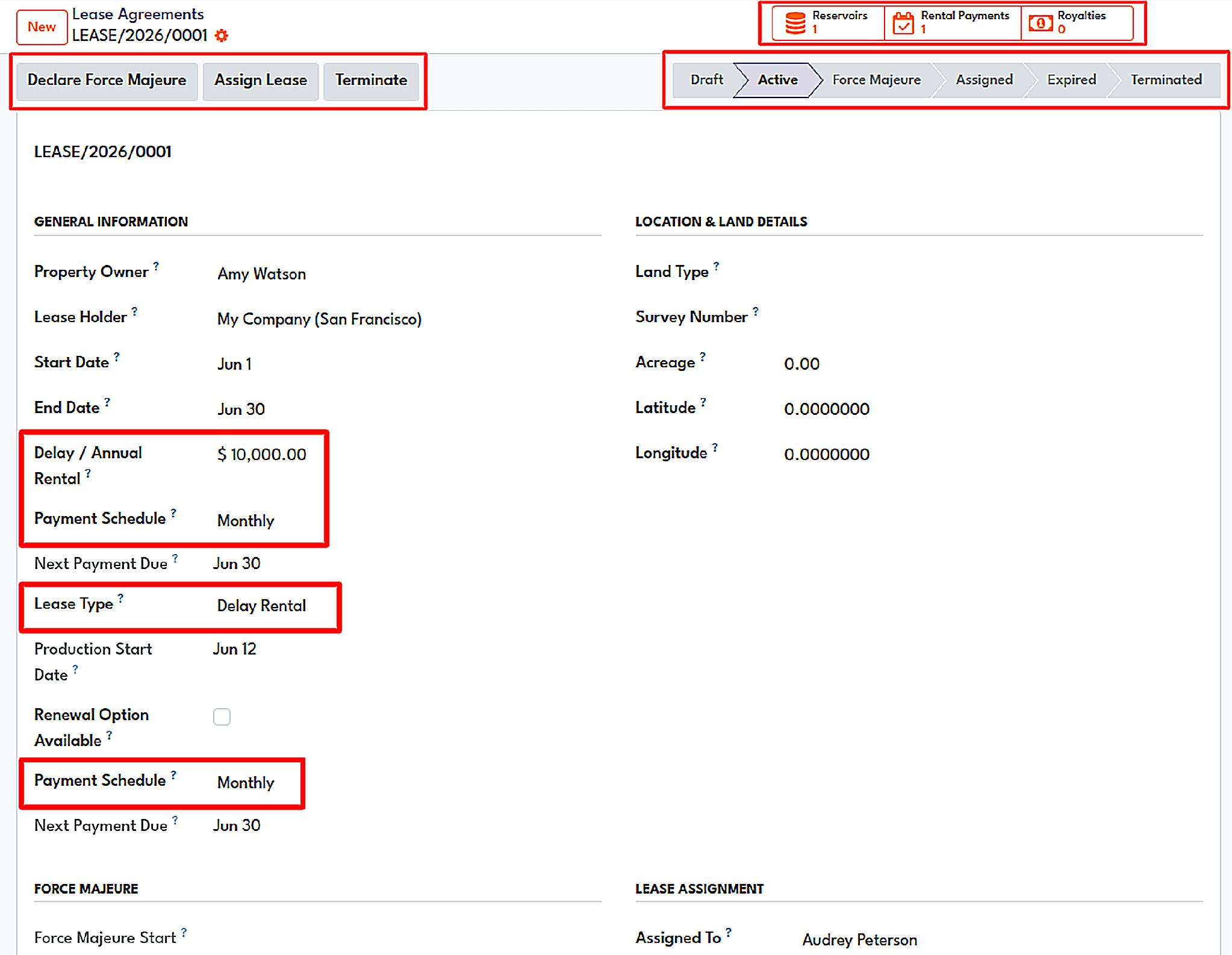Click the End Date field Jun 30
Image resolution: width=1232 pixels, height=955 pixels.
(241, 409)
